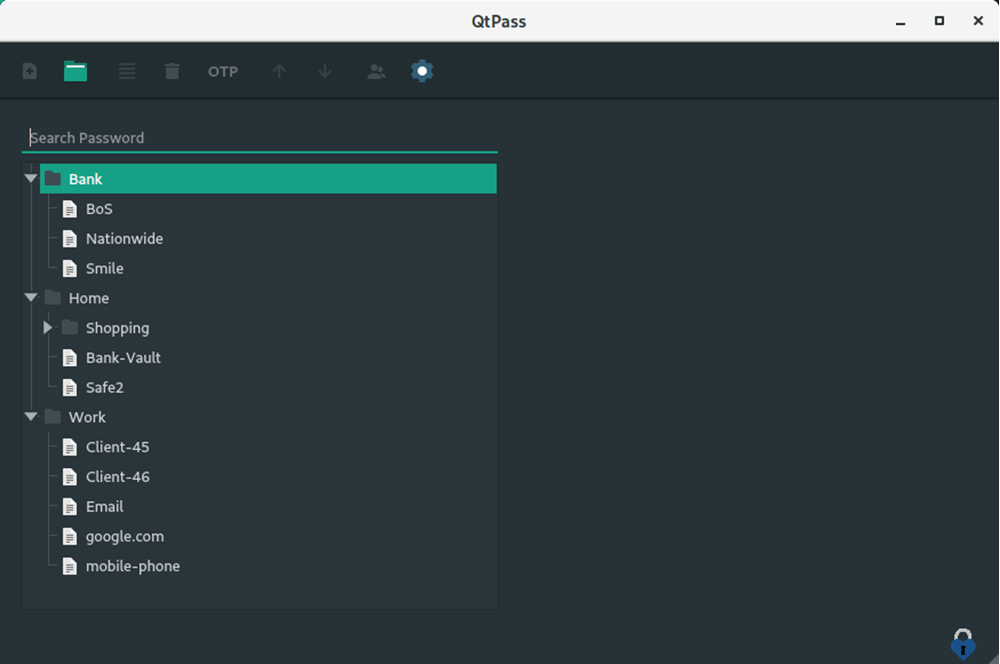Collapse the Bank folder
1000x664 pixels.
[31, 179]
